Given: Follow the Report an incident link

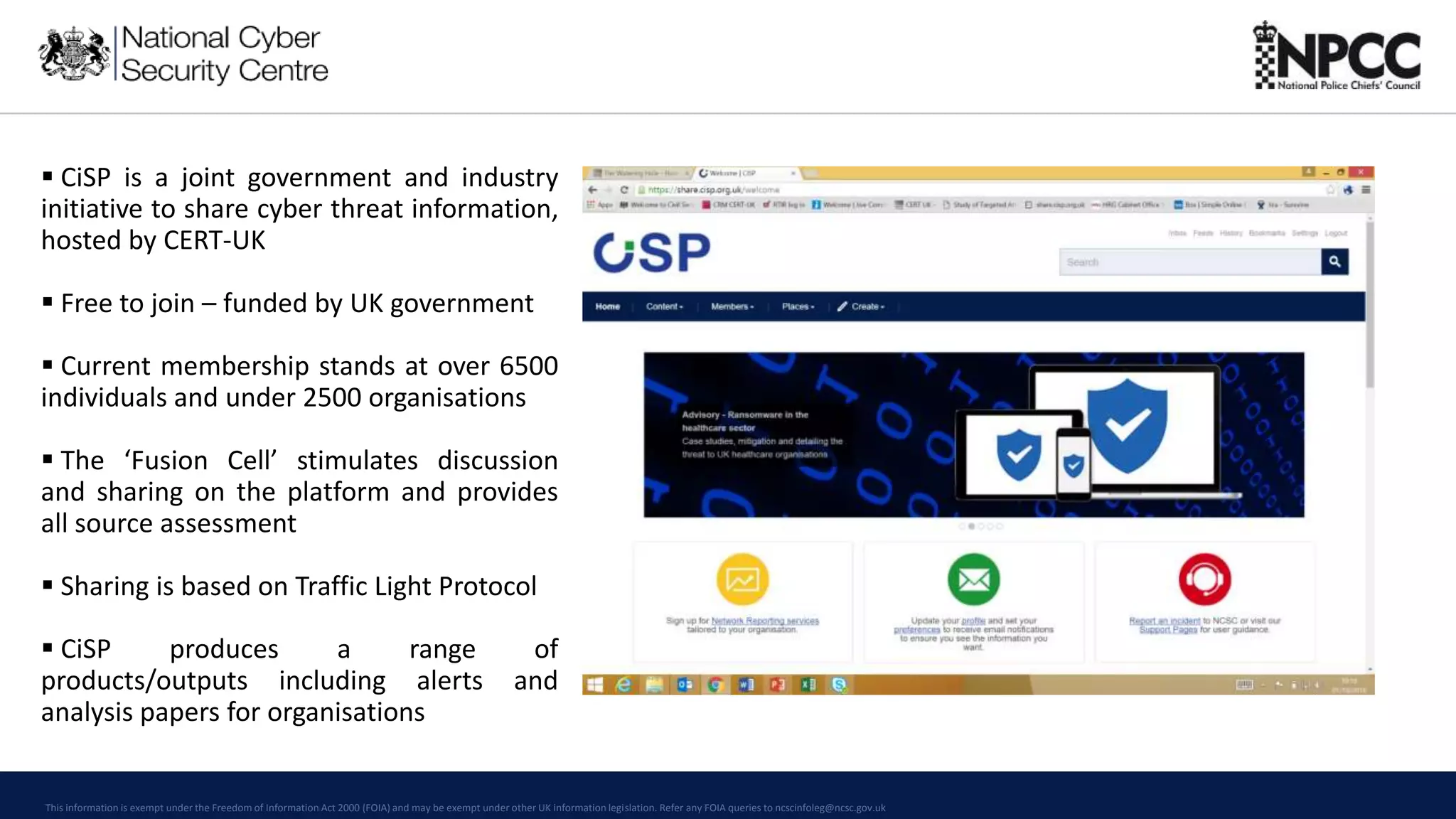Looking at the screenshot, I should [1165, 621].
